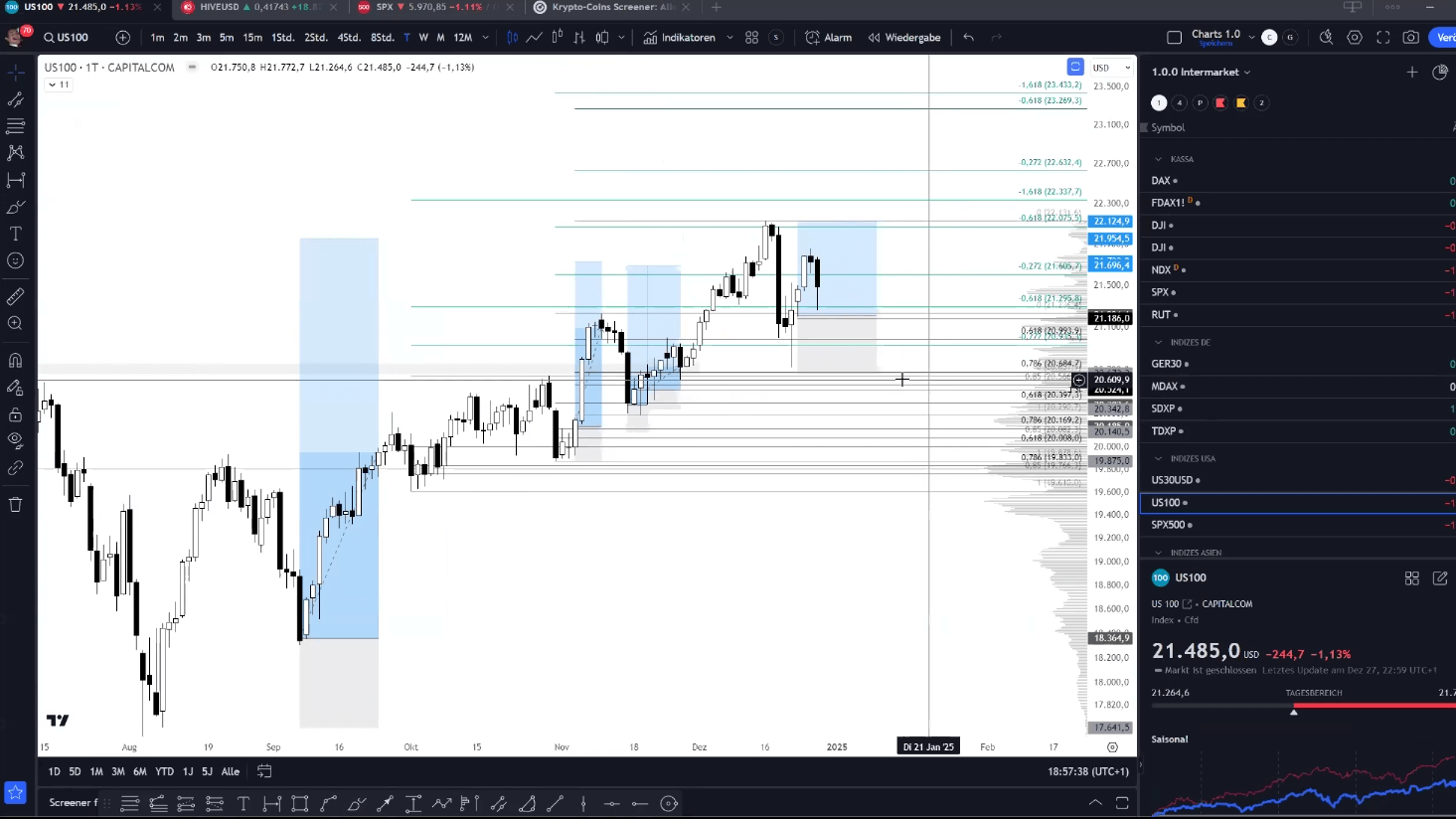Select the candlestick chart type

(x=512, y=38)
